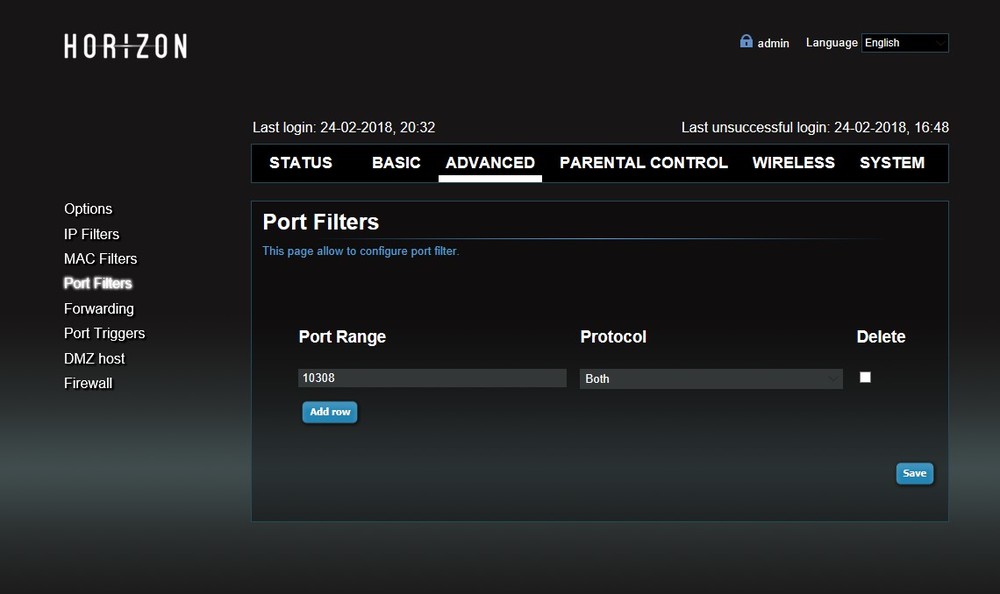
Task: Tick the Delete checkbox for port 10308
Action: click(865, 377)
